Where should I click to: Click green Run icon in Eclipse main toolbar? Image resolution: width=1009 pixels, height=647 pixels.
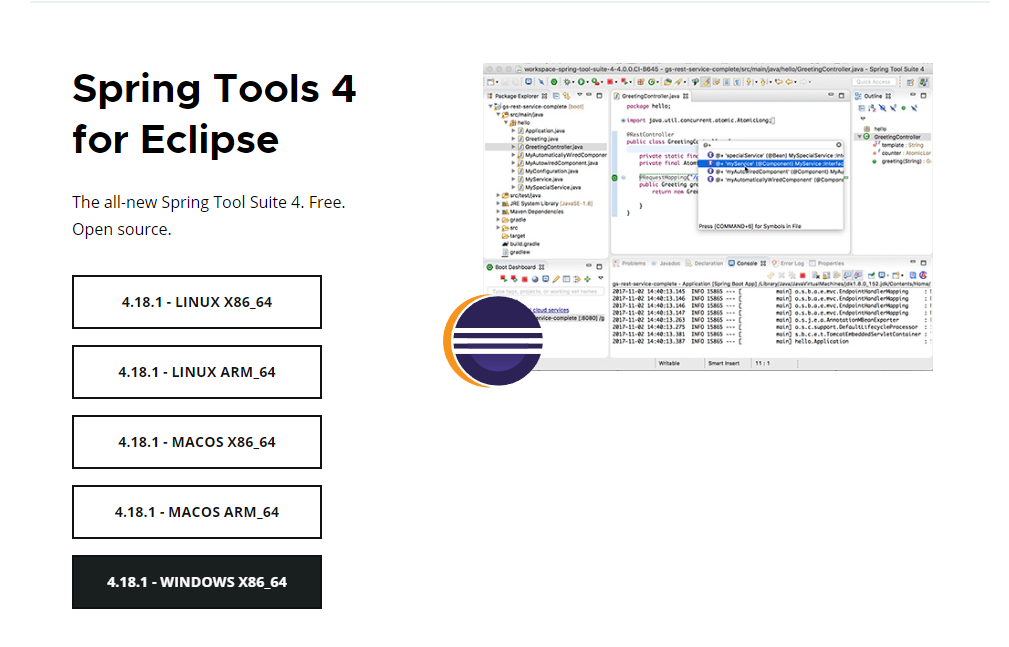point(582,82)
